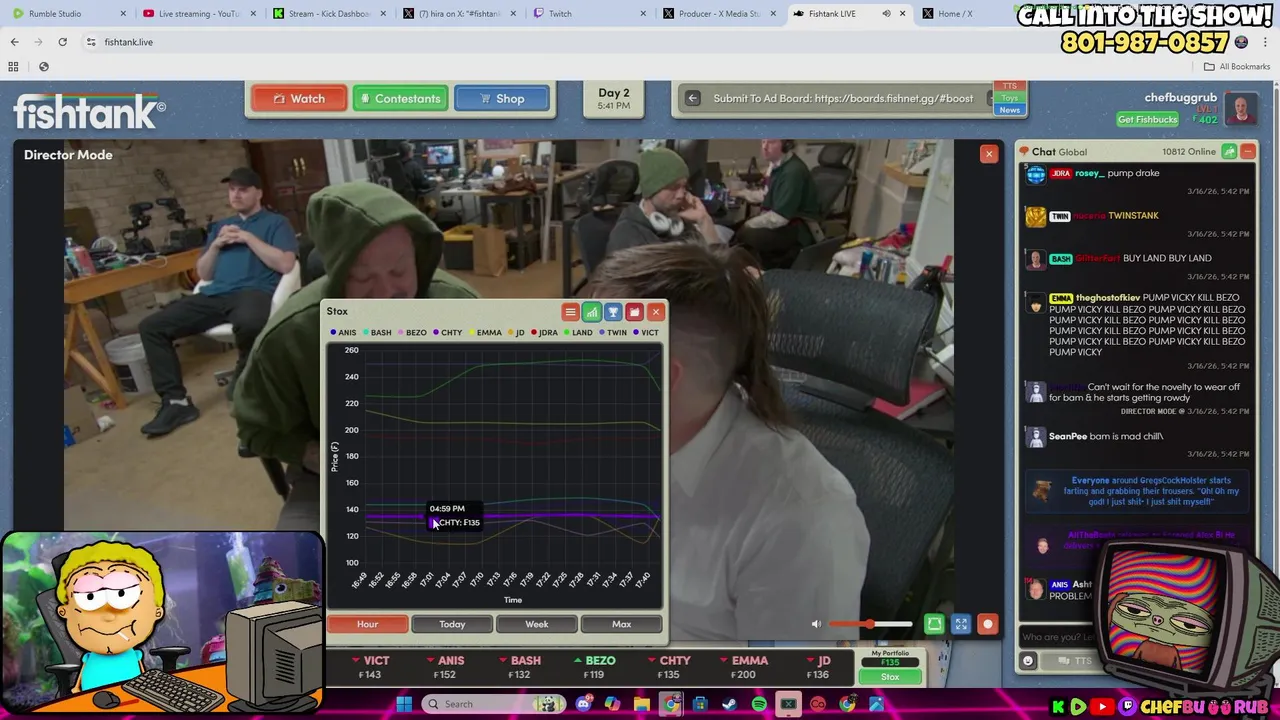Switch chart range to Today
This screenshot has height=720, width=1280.
coord(452,624)
